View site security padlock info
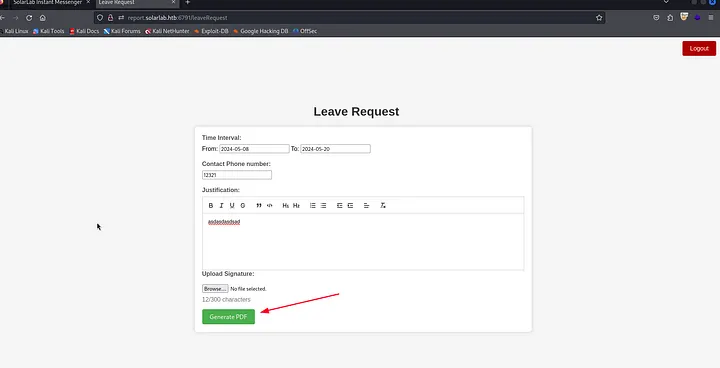The image size is (720, 368). 110,17
